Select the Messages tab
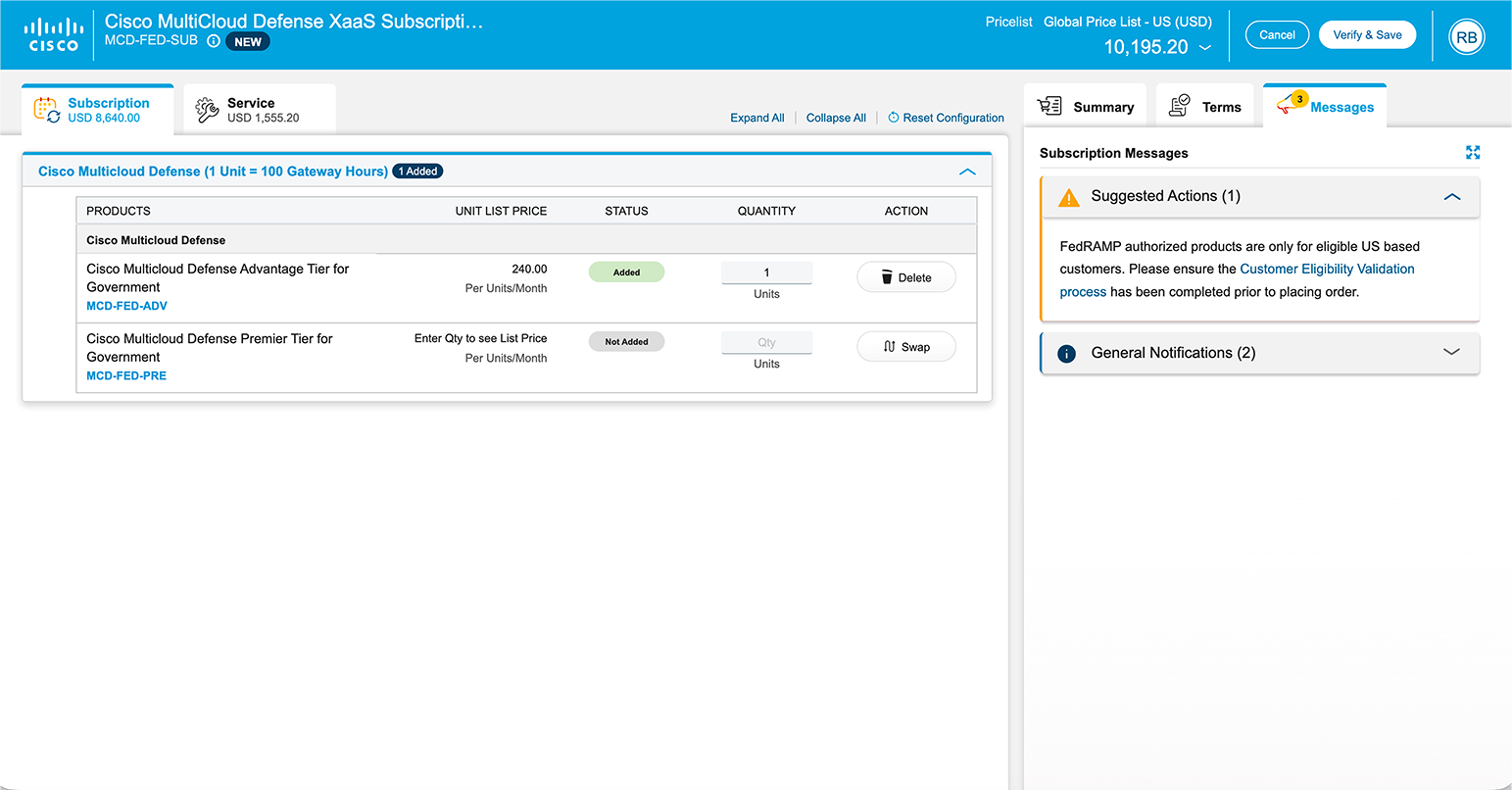The width and height of the screenshot is (1512, 790). click(x=1325, y=106)
